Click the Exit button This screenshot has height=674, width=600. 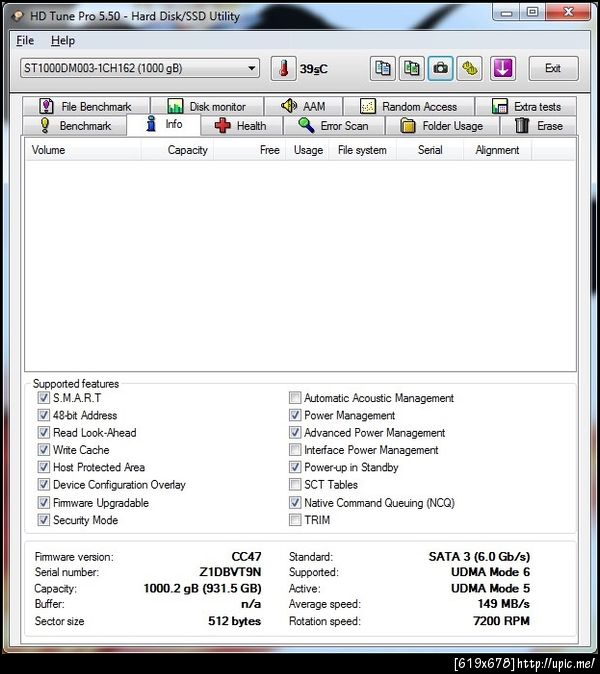click(x=553, y=68)
